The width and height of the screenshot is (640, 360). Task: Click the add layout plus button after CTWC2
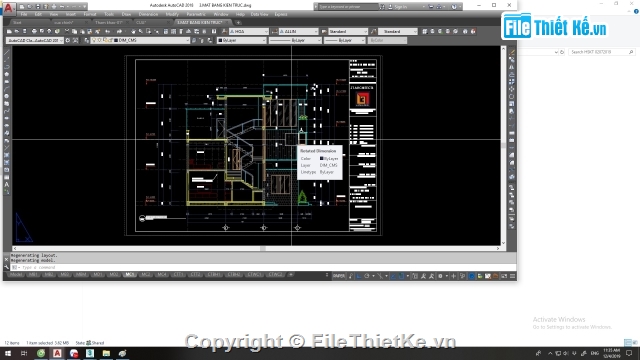click(x=291, y=275)
